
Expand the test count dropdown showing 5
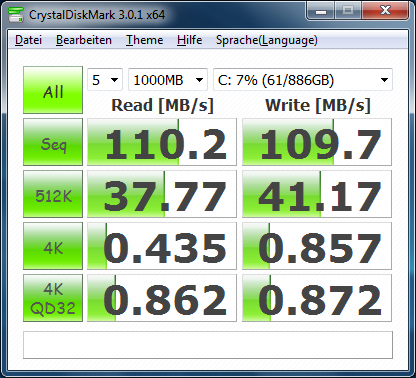(x=105, y=80)
